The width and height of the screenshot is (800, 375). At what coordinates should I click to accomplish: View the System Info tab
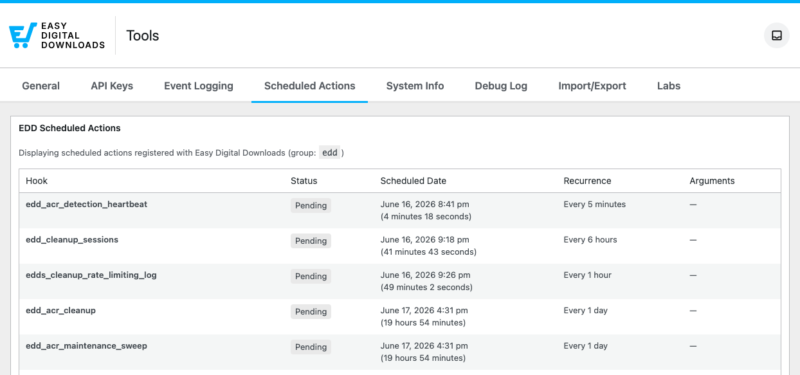click(415, 86)
